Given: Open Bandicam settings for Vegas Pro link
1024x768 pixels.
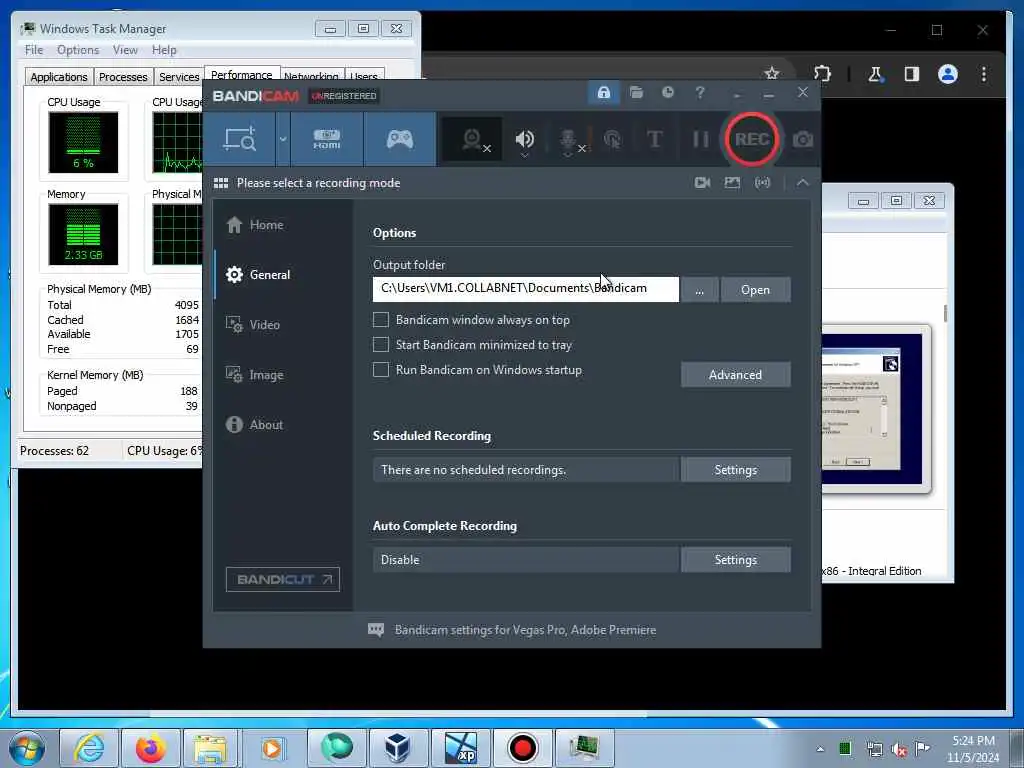Looking at the screenshot, I should [x=525, y=630].
